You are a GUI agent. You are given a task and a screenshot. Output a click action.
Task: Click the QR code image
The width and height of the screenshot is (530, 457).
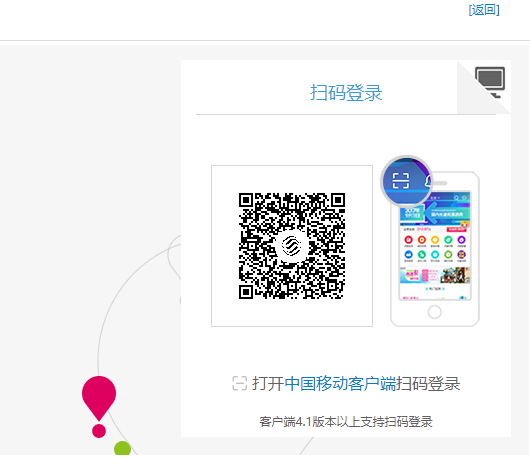(x=292, y=246)
